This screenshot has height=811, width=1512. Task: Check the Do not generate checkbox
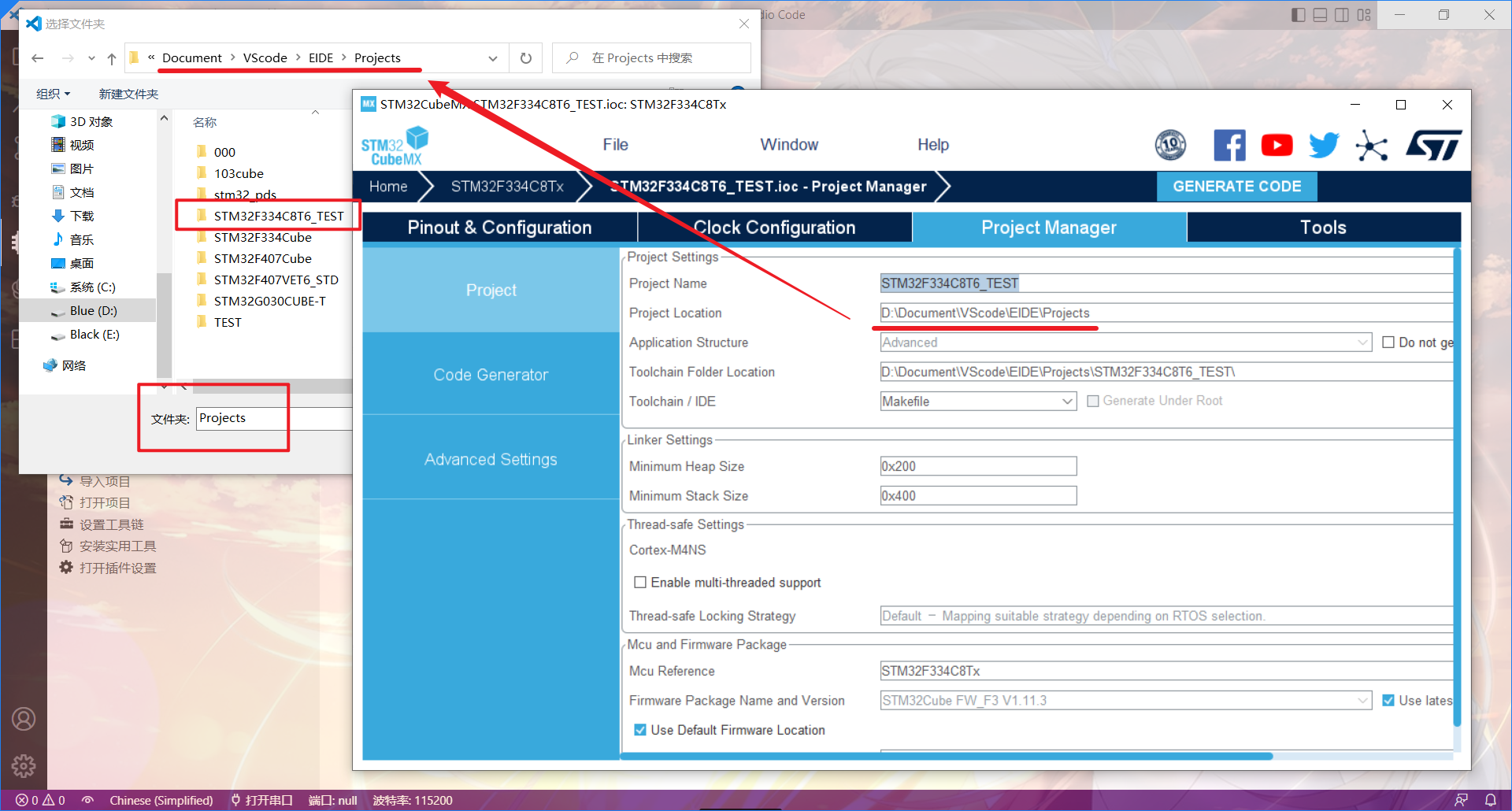point(1388,343)
